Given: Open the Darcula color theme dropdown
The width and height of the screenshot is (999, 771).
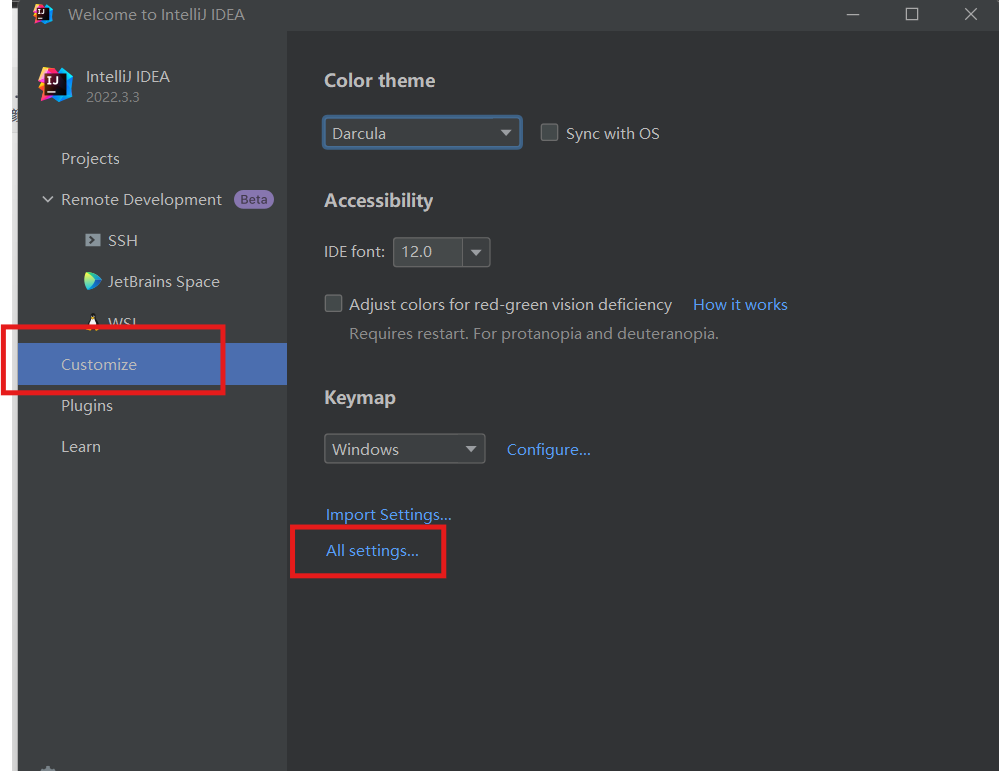Looking at the screenshot, I should (422, 133).
